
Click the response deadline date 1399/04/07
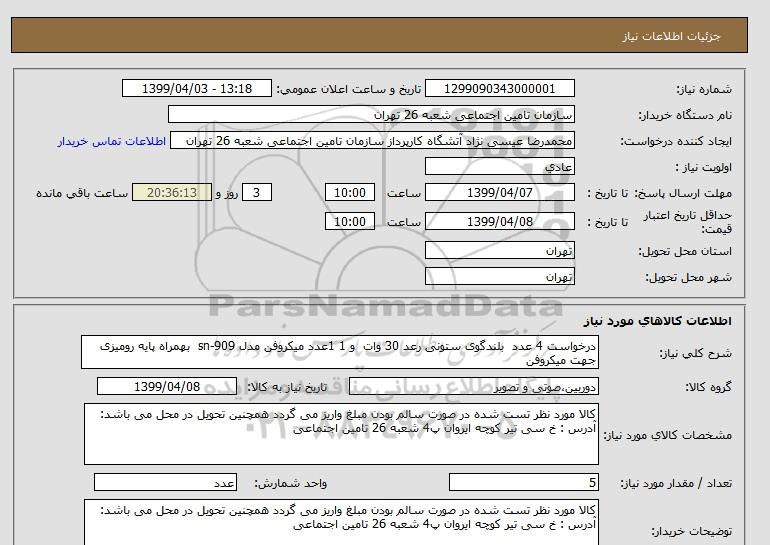pyautogui.click(x=499, y=192)
